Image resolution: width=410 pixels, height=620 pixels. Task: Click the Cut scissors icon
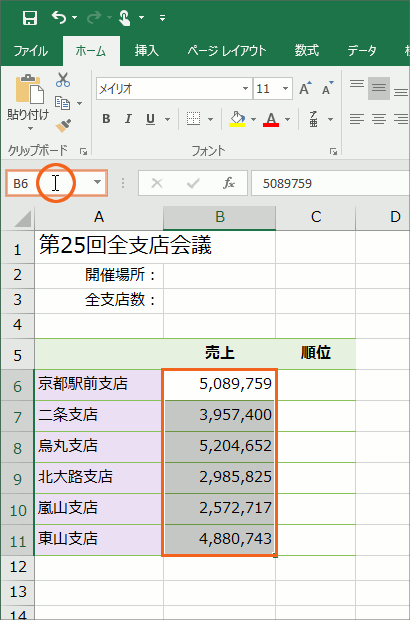tap(63, 79)
